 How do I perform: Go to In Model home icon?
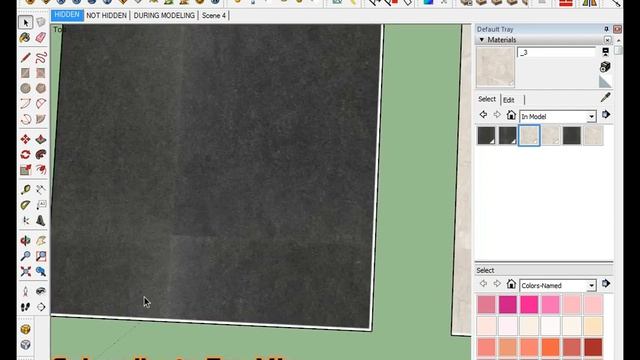511,115
